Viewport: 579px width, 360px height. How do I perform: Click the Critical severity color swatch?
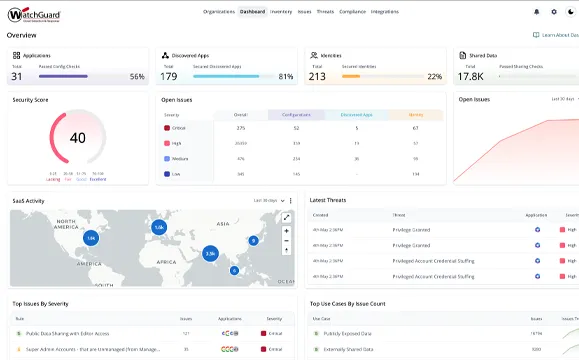pyautogui.click(x=167, y=128)
